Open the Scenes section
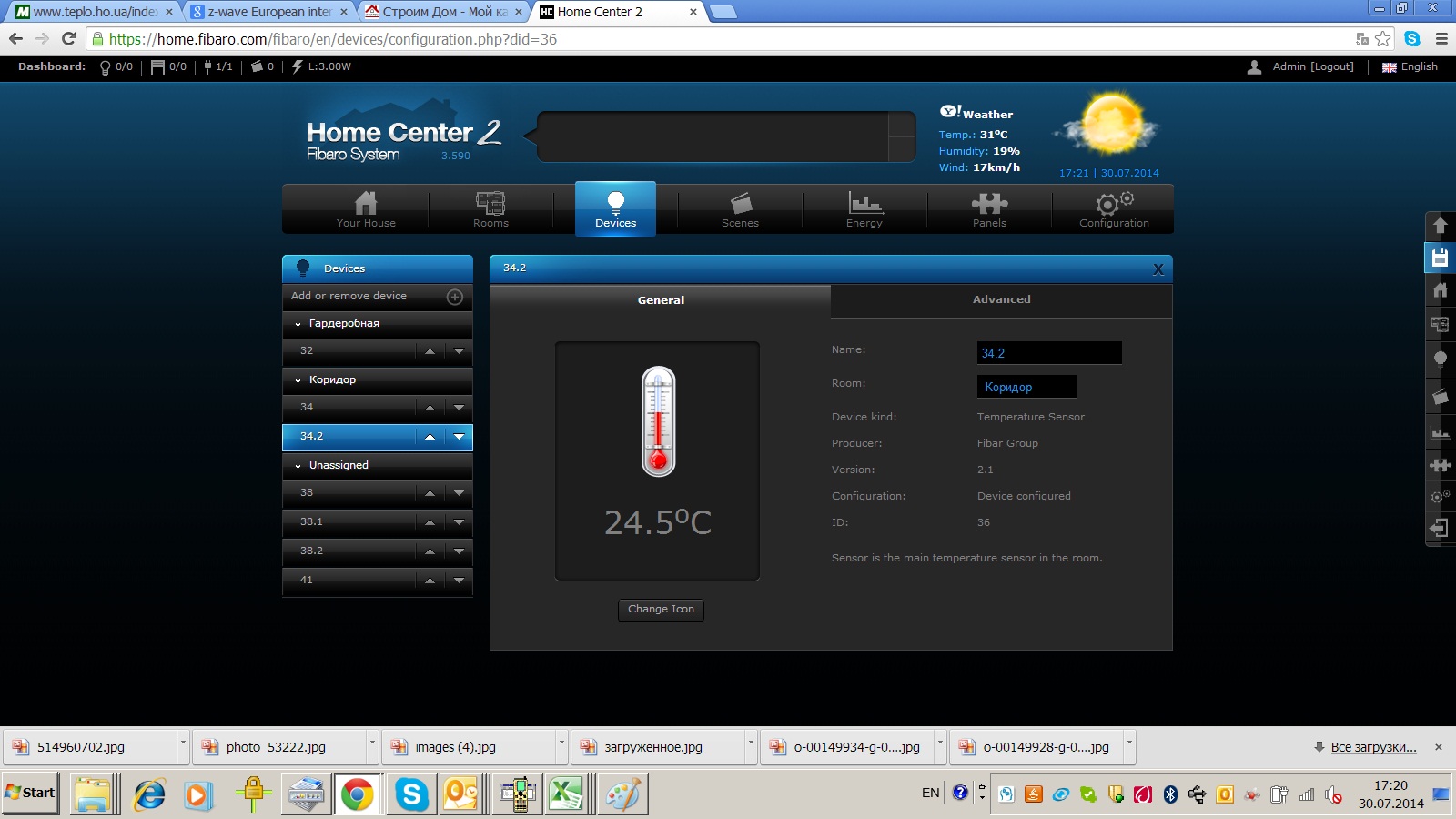1456x819 pixels. tap(740, 209)
